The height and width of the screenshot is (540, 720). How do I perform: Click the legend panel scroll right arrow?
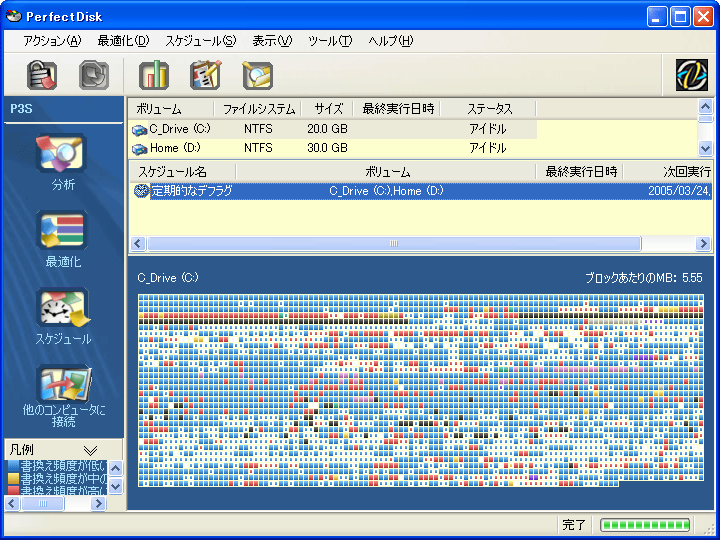click(x=97, y=503)
